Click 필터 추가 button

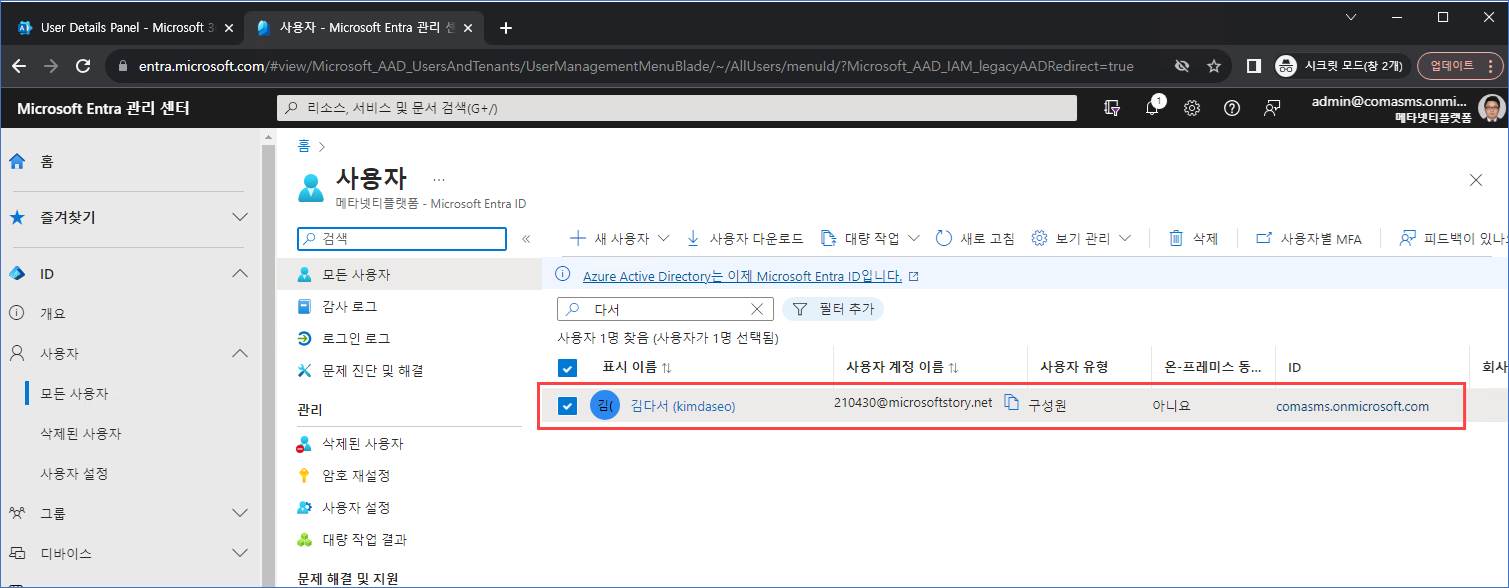click(x=833, y=309)
